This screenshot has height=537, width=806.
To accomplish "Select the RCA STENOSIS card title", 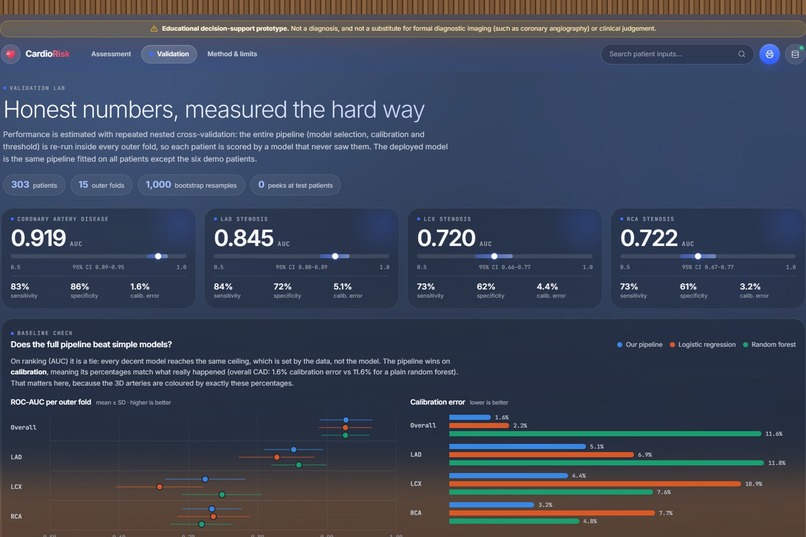I will [650, 219].
